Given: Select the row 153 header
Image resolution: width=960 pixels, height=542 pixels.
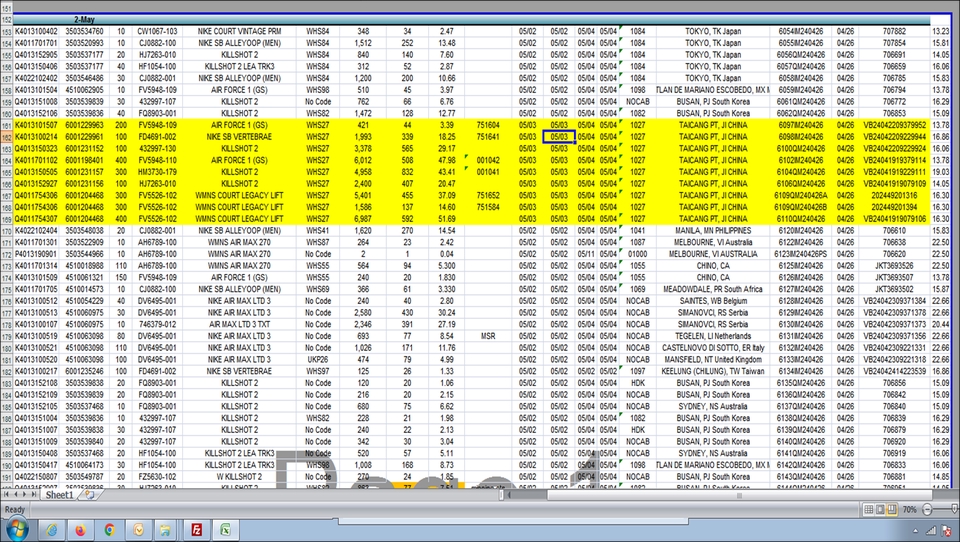Looking at the screenshot, I should pyautogui.click(x=6, y=31).
